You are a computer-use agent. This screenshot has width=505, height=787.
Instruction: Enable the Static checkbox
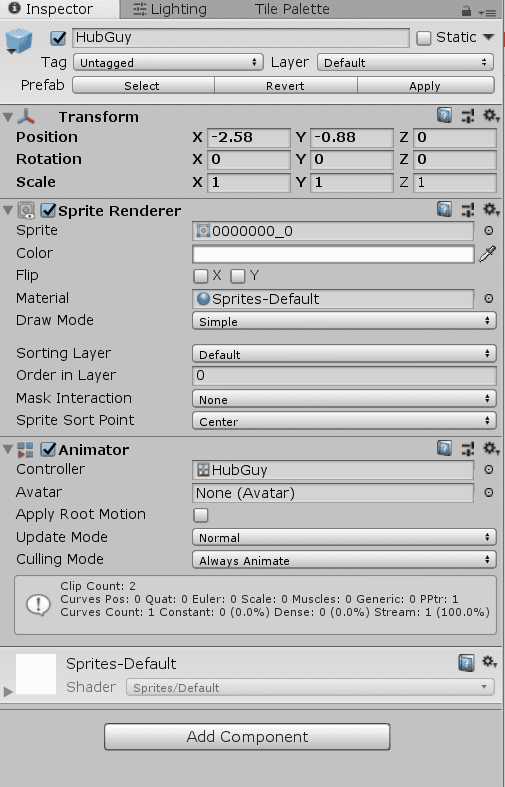[424, 38]
